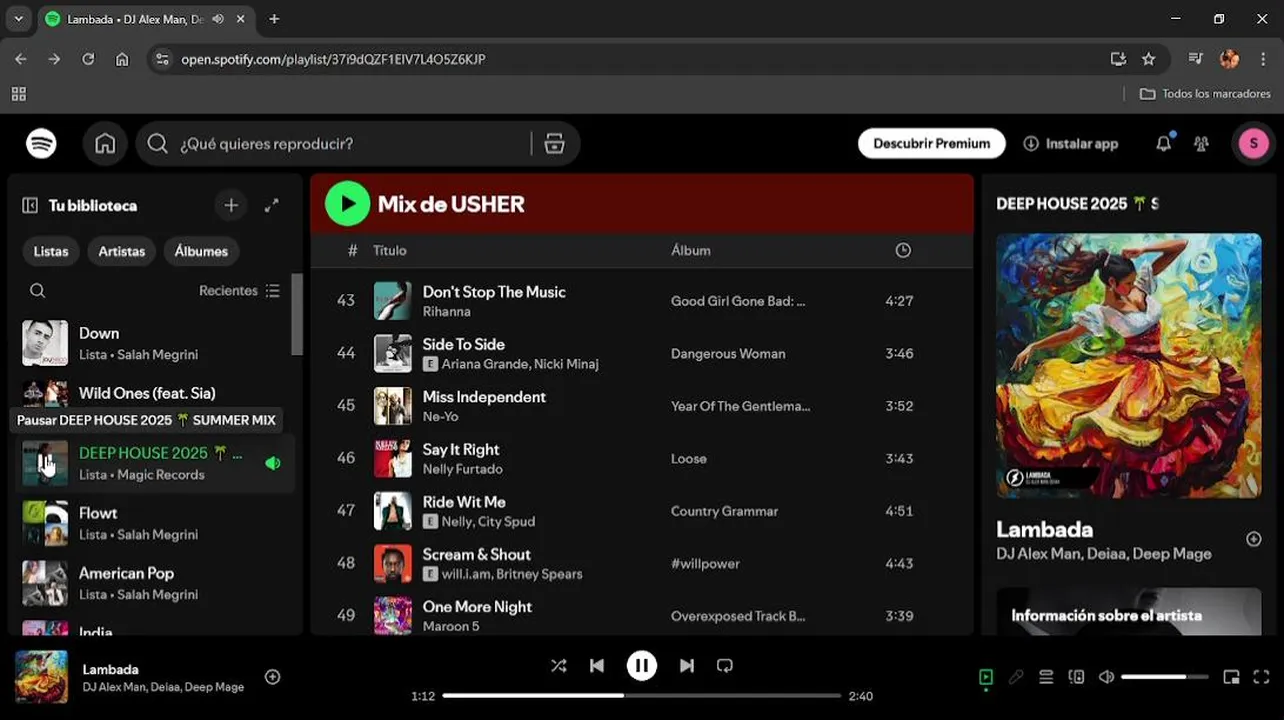This screenshot has height=720, width=1284.
Task: Click Instalar app link
Action: coord(1071,144)
